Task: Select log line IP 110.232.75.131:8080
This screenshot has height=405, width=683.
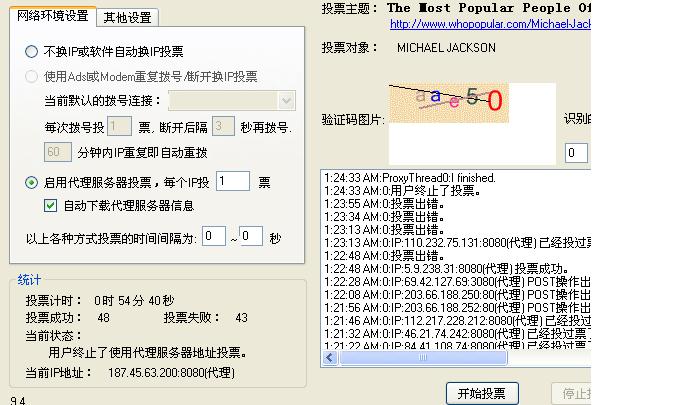Action: coord(457,243)
